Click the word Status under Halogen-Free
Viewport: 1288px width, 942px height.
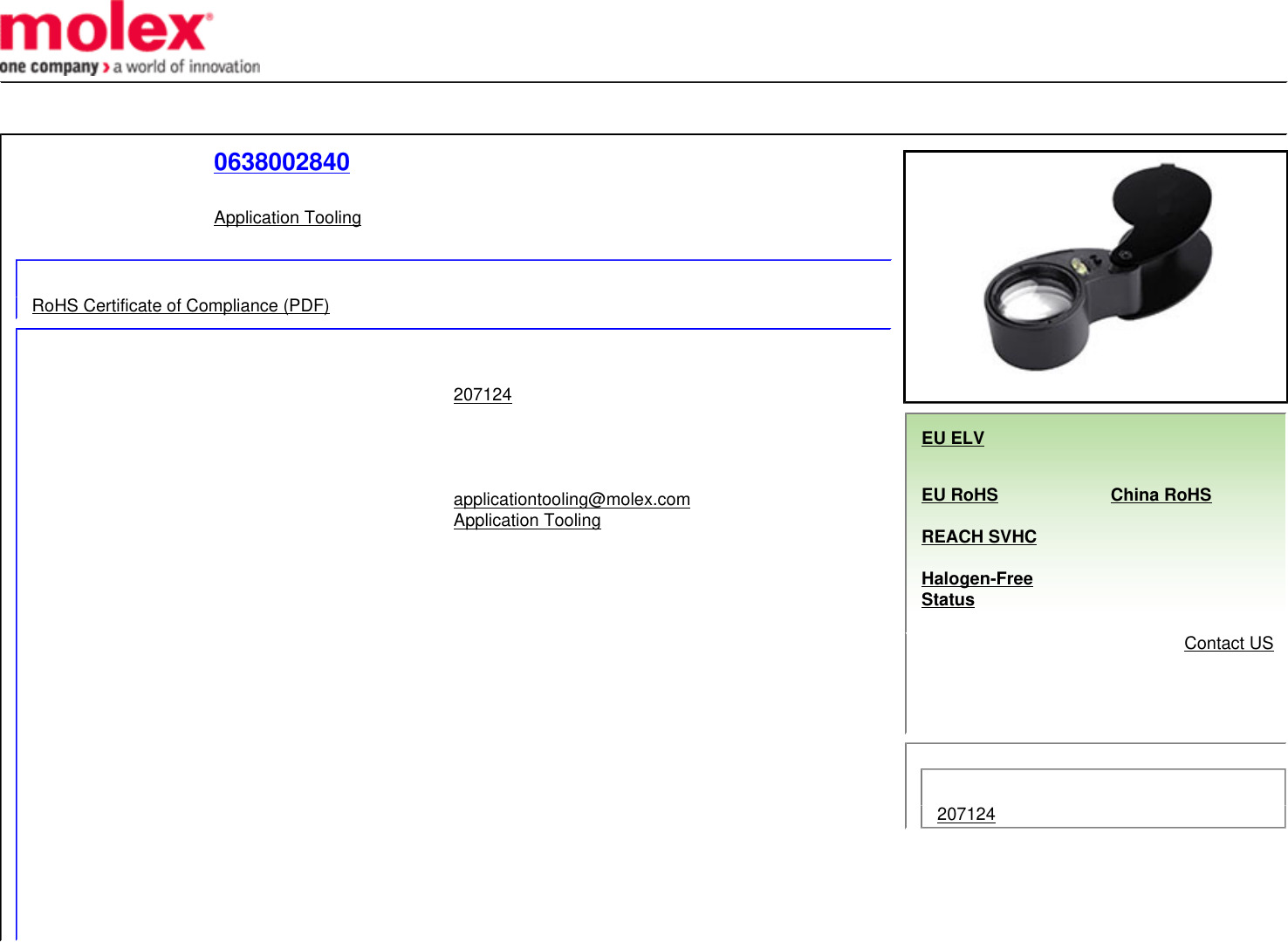pos(948,599)
